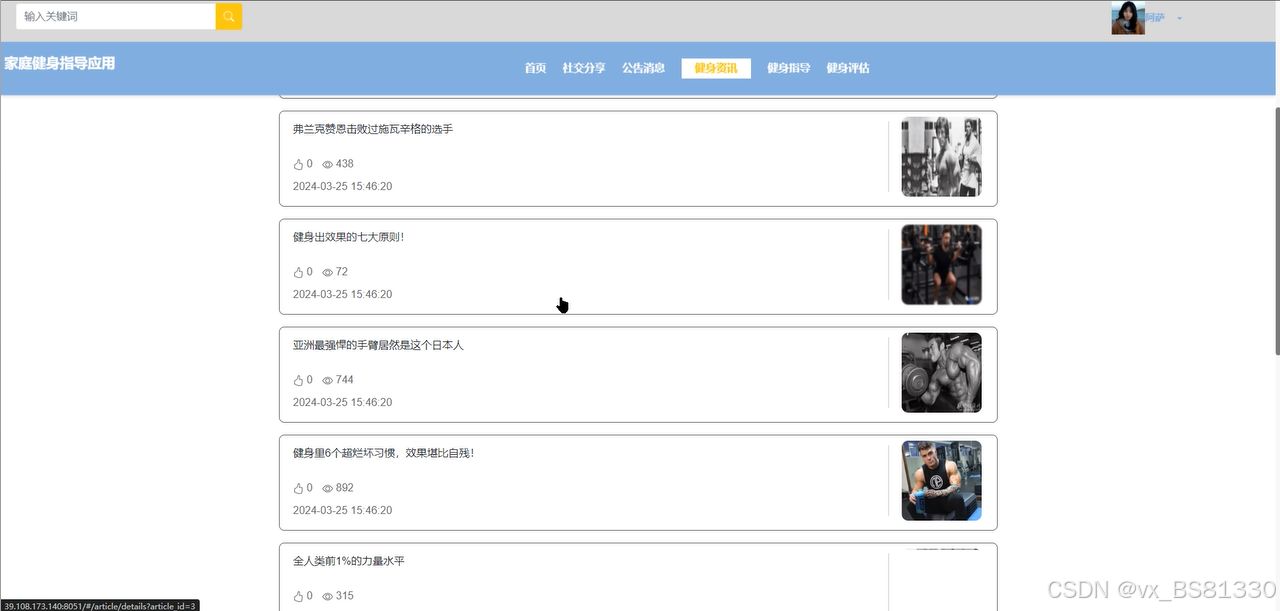
Task: Open 健身指导 navigation tab
Action: tap(789, 68)
